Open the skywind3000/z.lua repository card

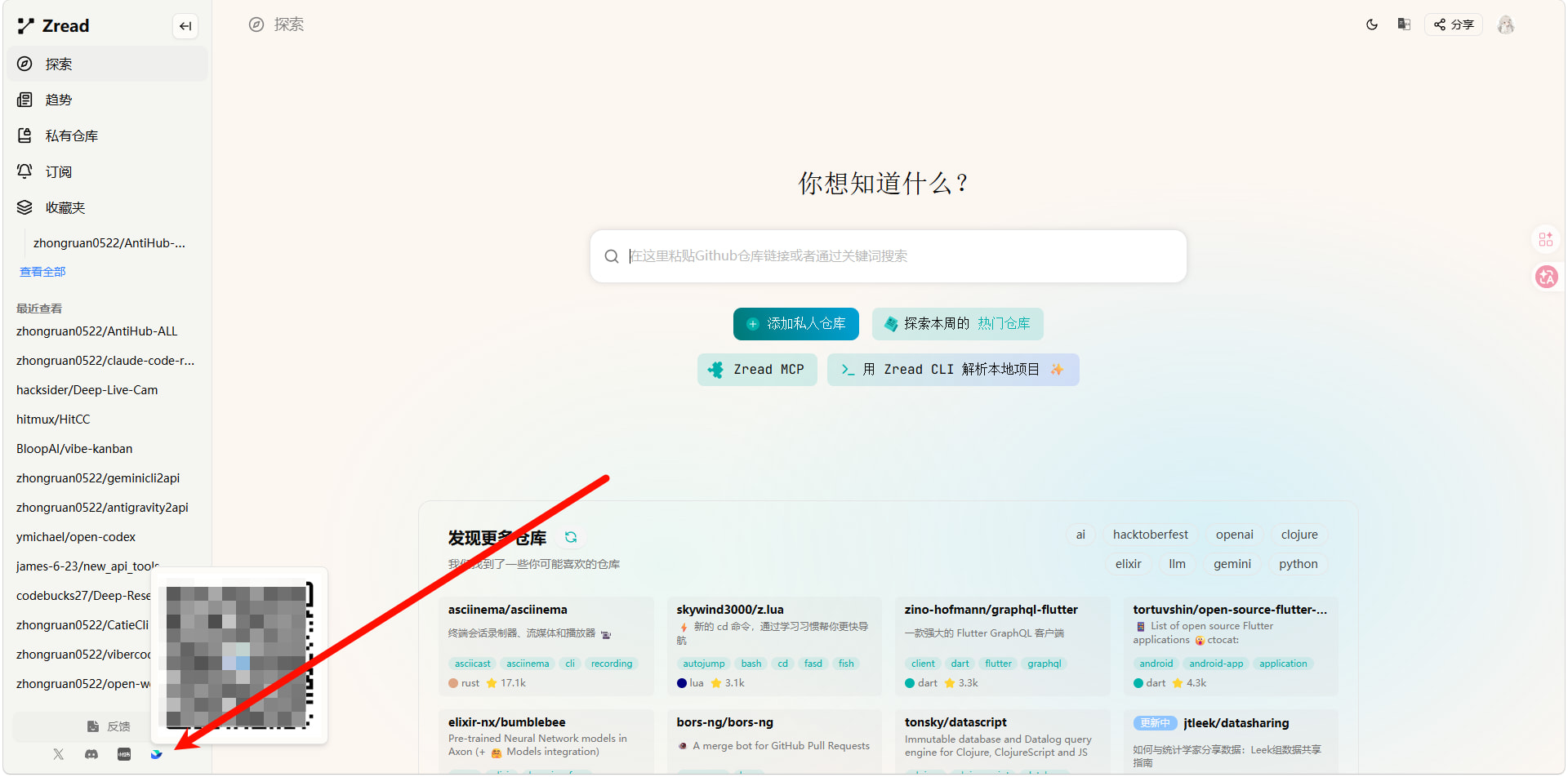click(774, 646)
